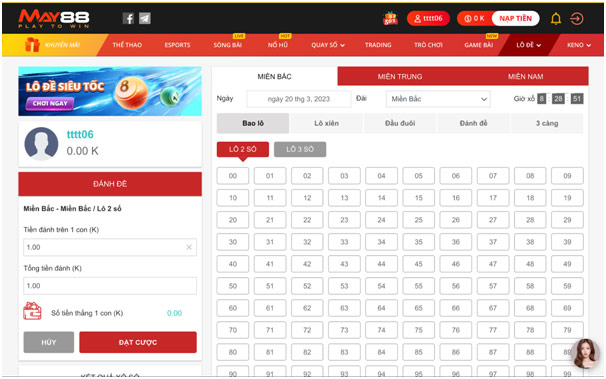The image size is (606, 379).
Task: Click the ĐÁNH ĐỀ panel header
Action: point(110,184)
